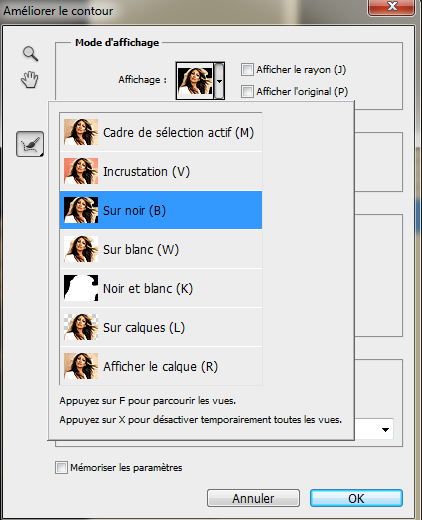Click the Sur calques checkerboard icon
This screenshot has height=520, width=422.
click(x=81, y=327)
